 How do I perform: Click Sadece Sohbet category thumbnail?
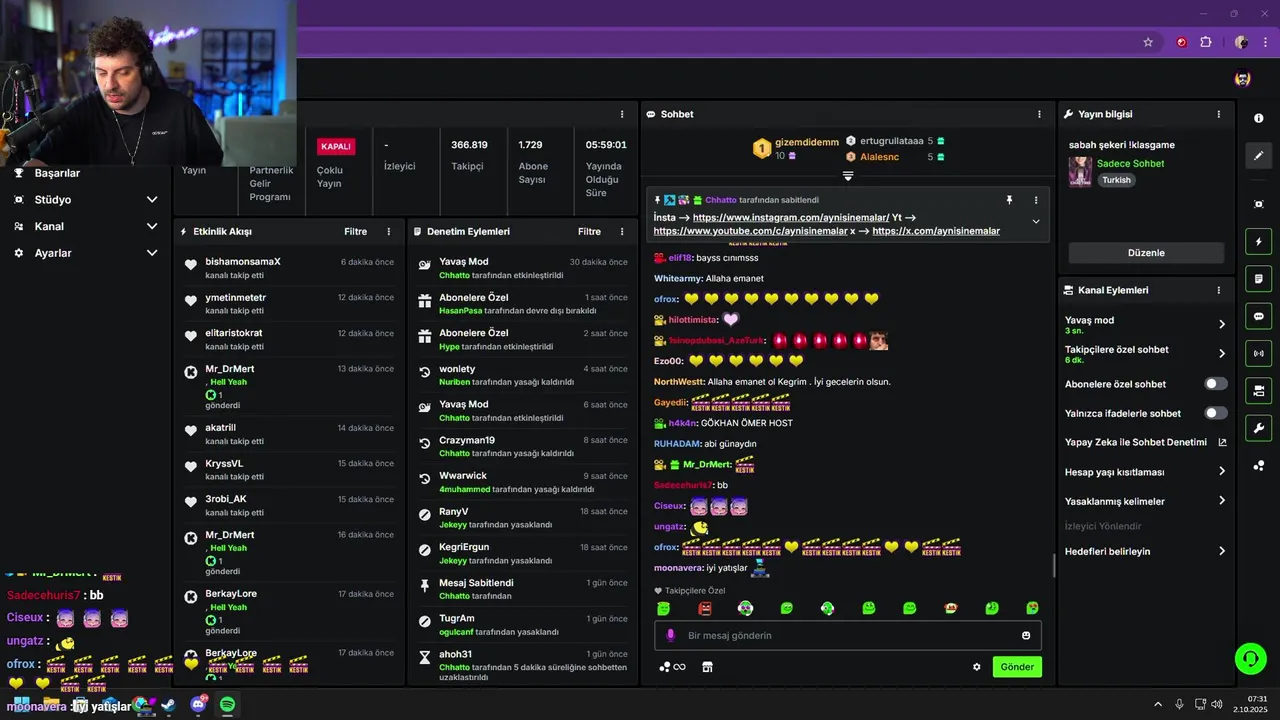tap(1080, 172)
